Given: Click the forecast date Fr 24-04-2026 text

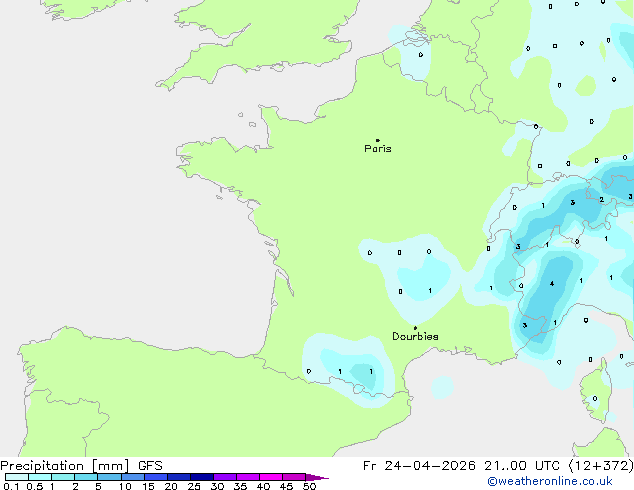Looking at the screenshot, I should (419, 466).
